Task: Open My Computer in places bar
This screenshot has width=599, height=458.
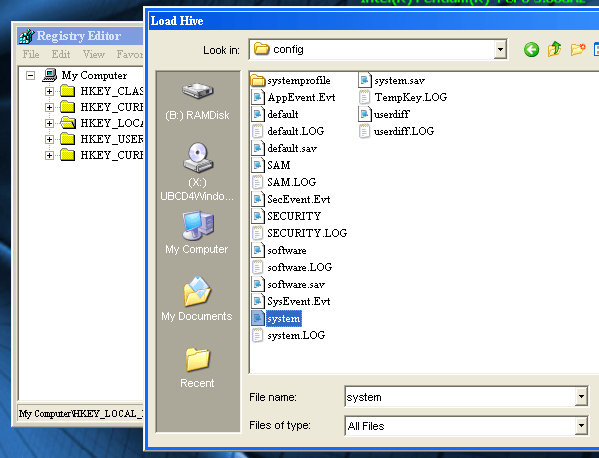Action: [x=197, y=233]
